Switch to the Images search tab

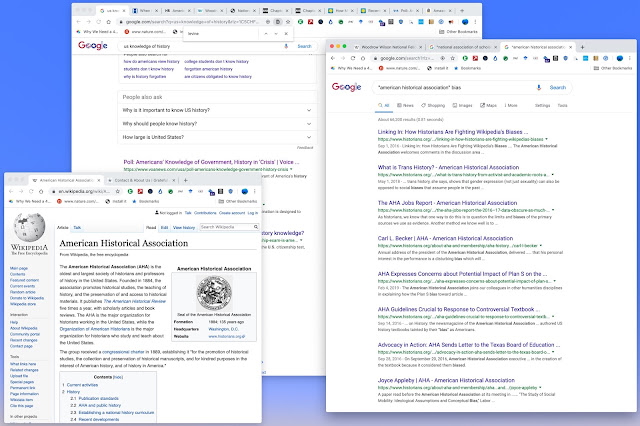point(462,105)
